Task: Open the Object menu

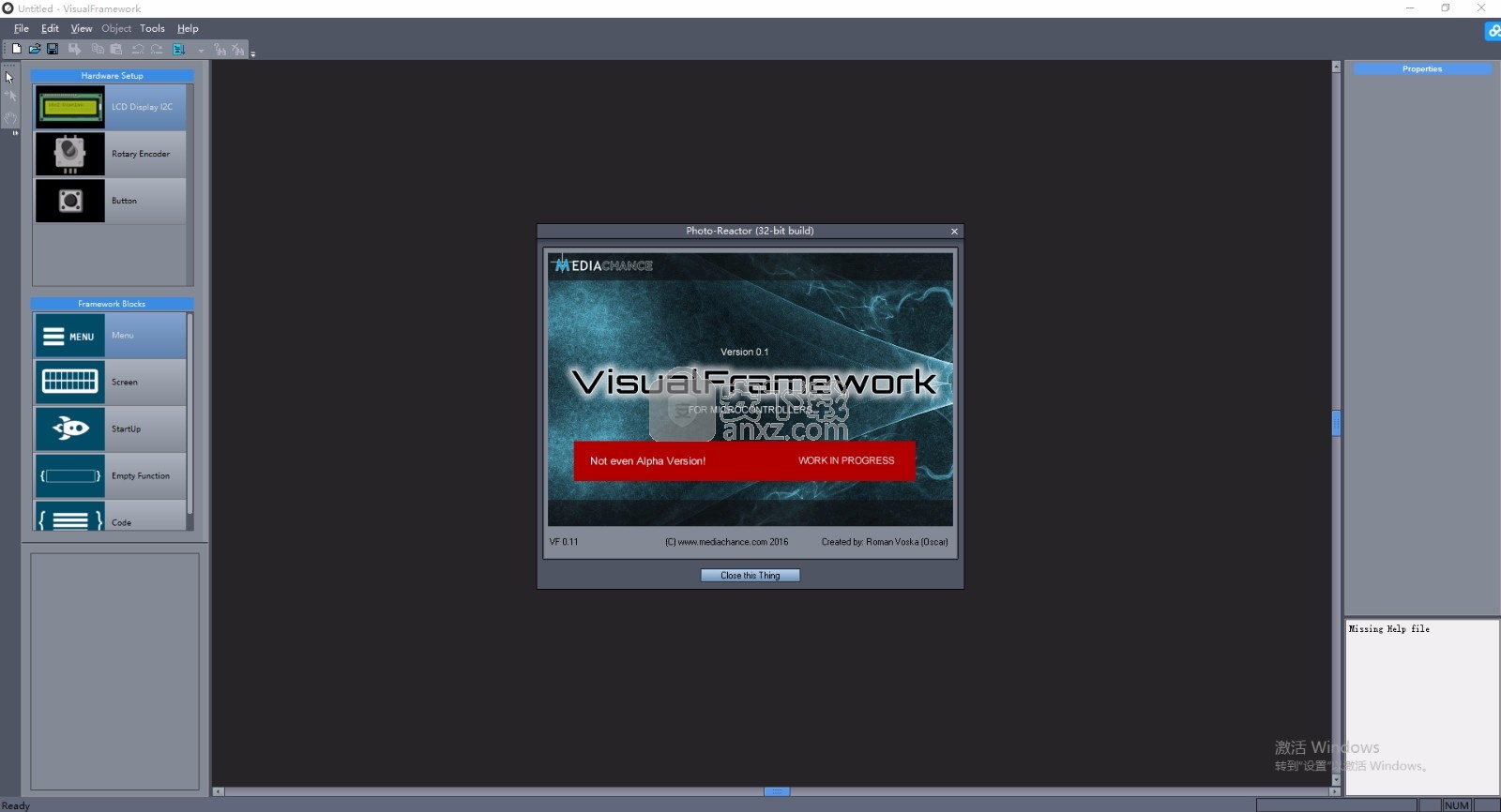Action: (x=116, y=28)
